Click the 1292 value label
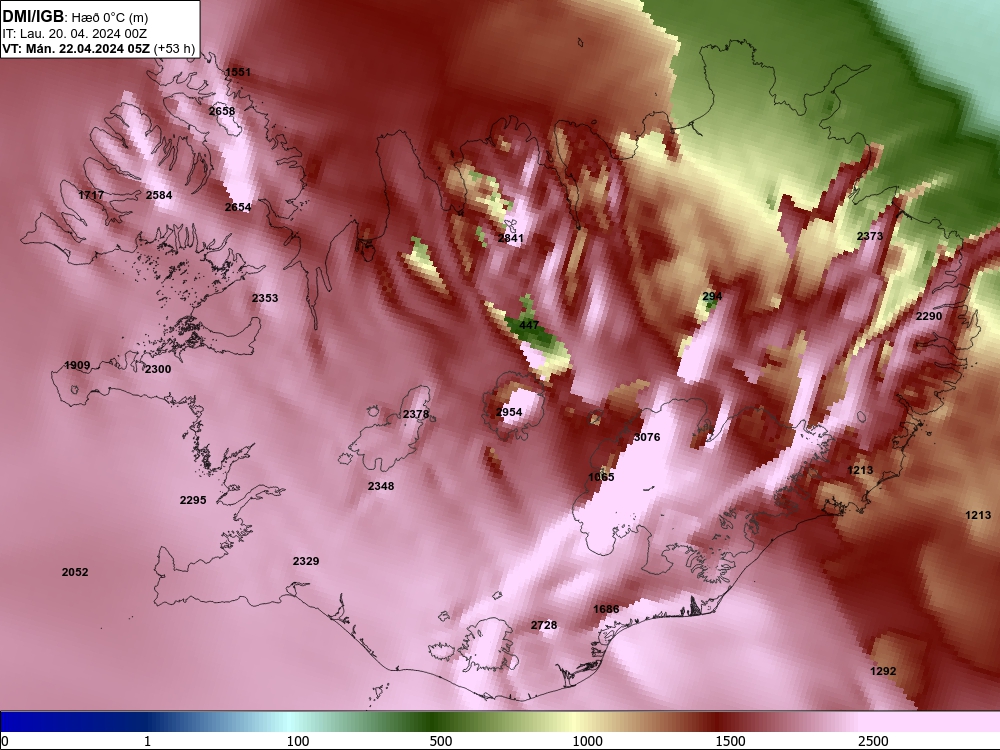The height and width of the screenshot is (750, 1000). pos(883,672)
